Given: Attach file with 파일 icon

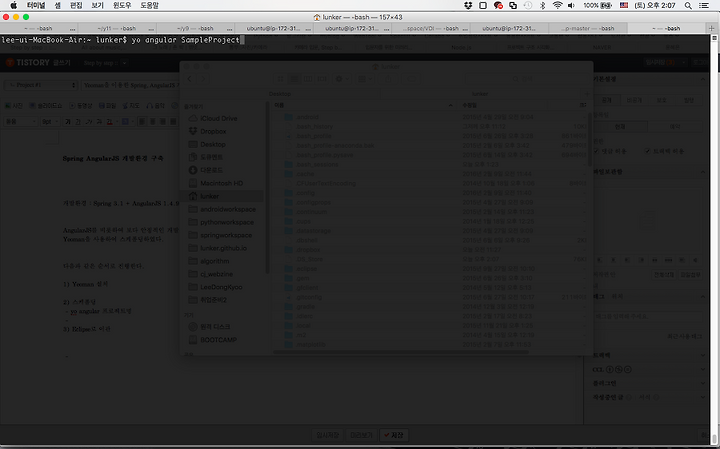Looking at the screenshot, I should click(107, 106).
